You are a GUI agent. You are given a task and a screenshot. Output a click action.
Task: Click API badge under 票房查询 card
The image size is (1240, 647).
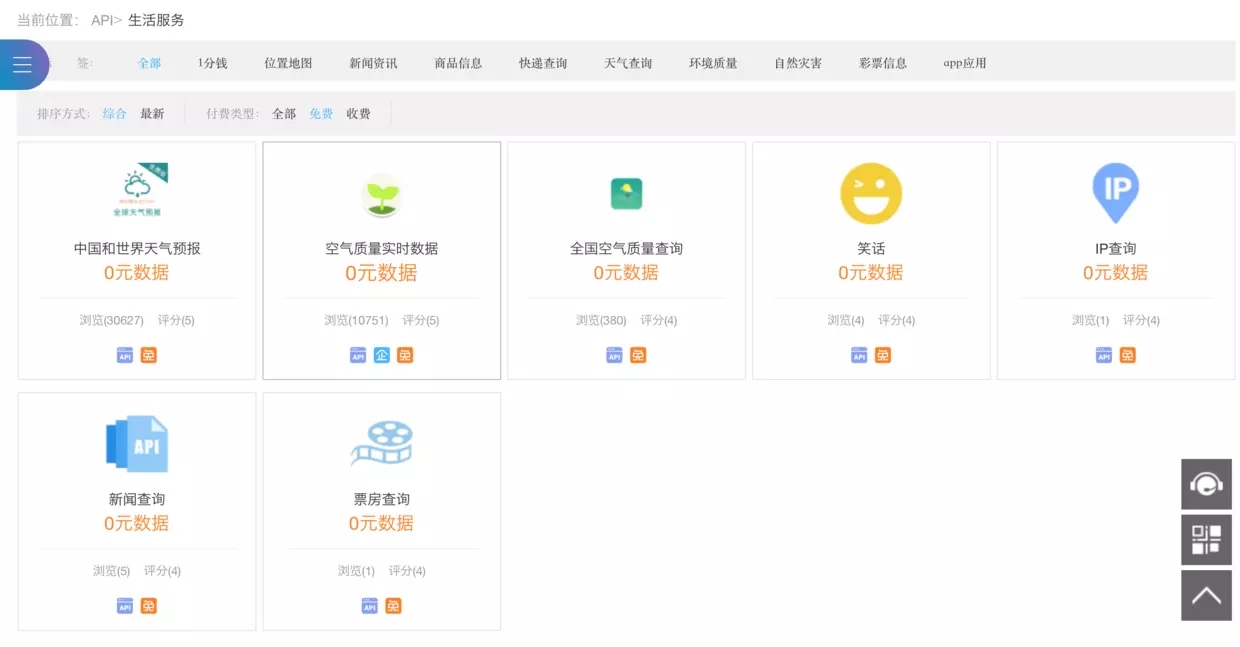point(370,606)
